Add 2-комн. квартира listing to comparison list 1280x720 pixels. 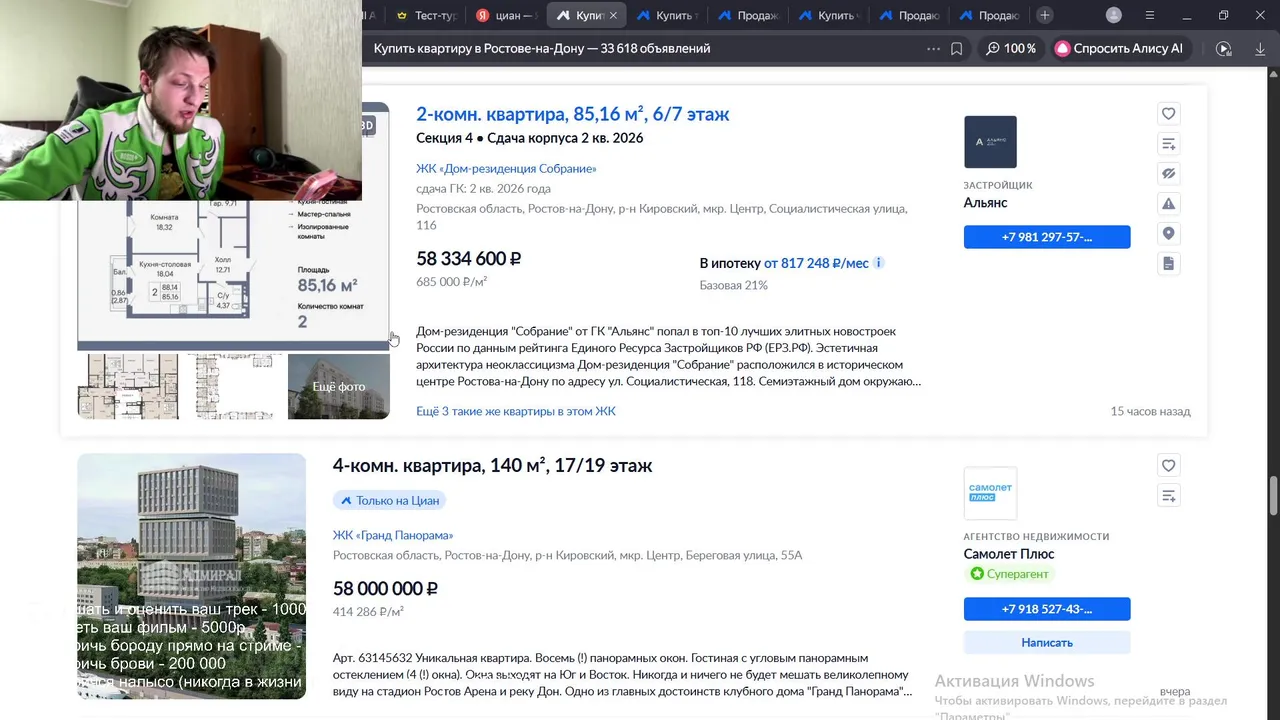coord(1168,144)
